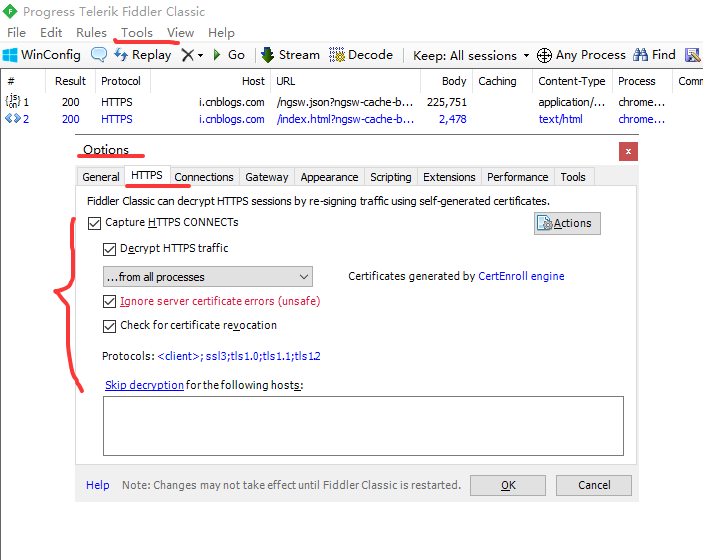Open the Edit menu
Viewport: 703px width, 560px height.
pos(51,33)
